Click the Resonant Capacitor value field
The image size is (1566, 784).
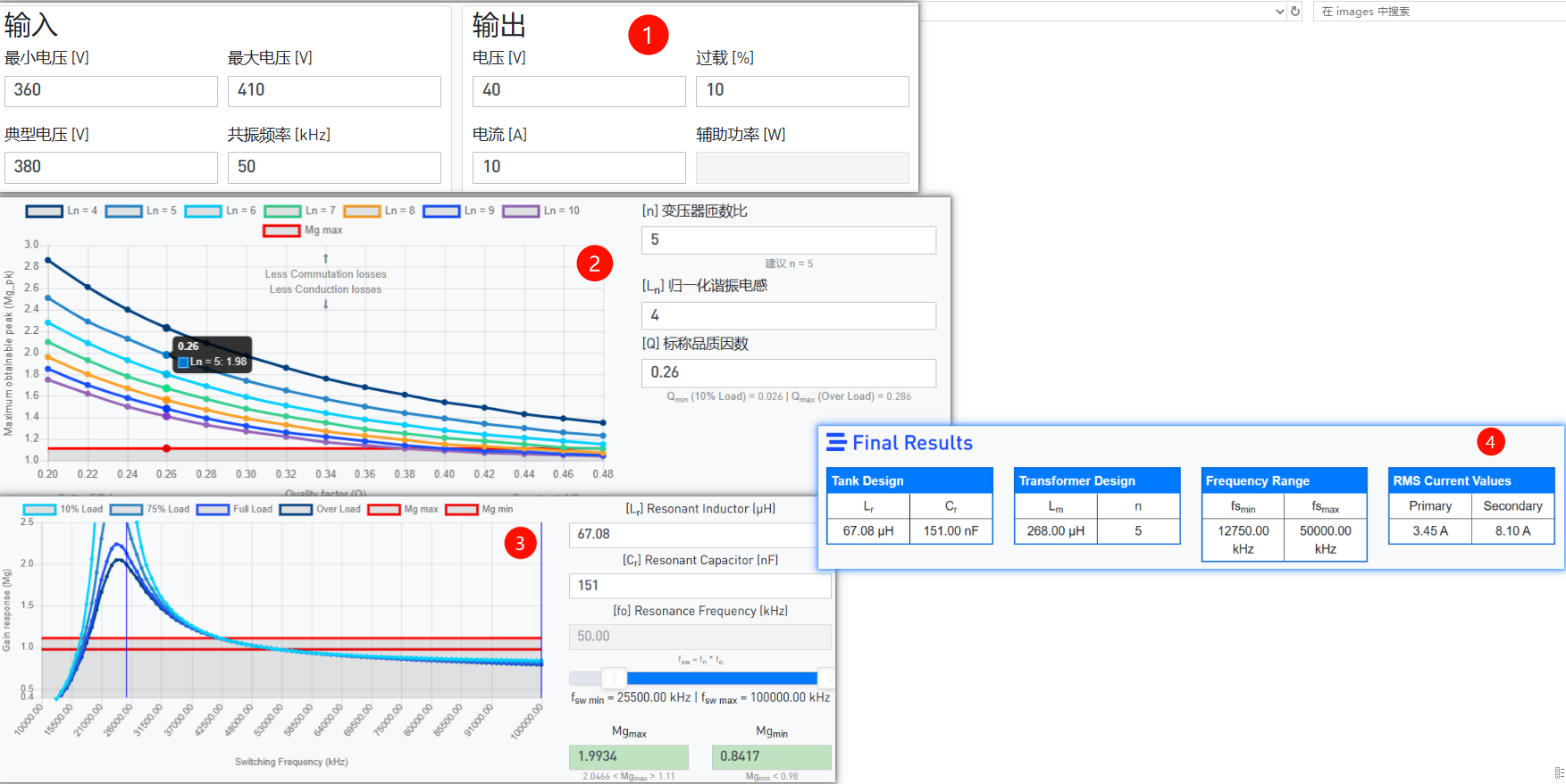[x=699, y=586]
